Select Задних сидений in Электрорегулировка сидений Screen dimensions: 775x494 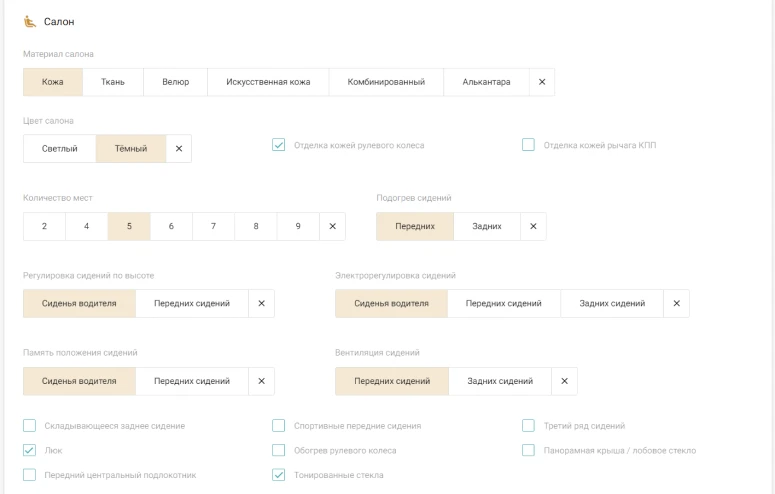coord(612,303)
